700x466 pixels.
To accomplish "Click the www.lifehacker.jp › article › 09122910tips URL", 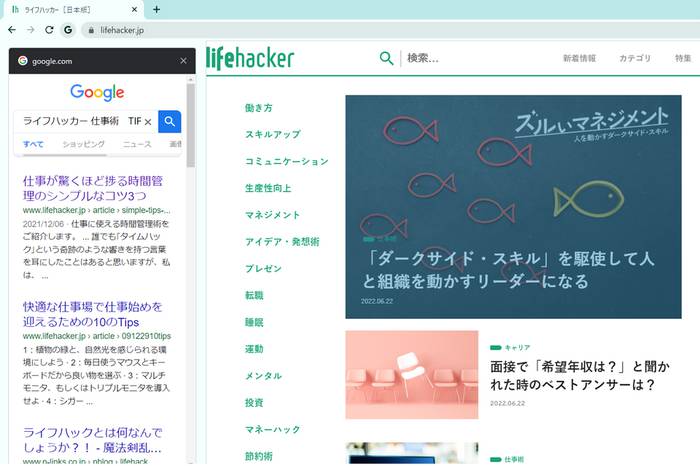I will 97,336.
